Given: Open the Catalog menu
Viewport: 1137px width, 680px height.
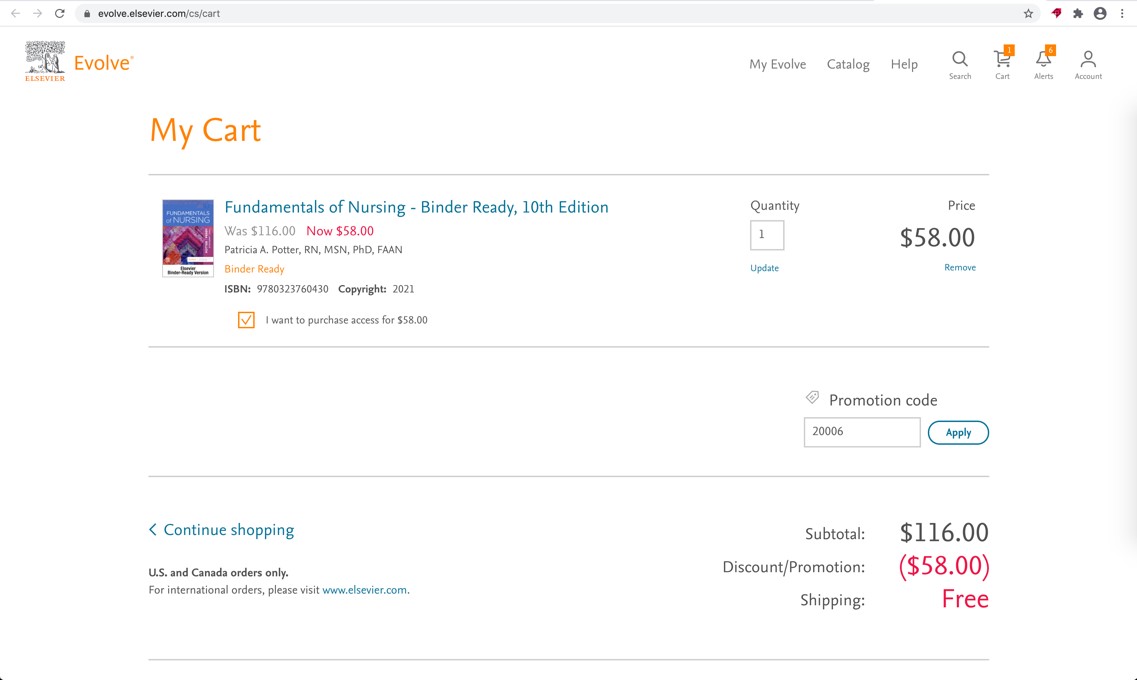Looking at the screenshot, I should click(x=847, y=64).
